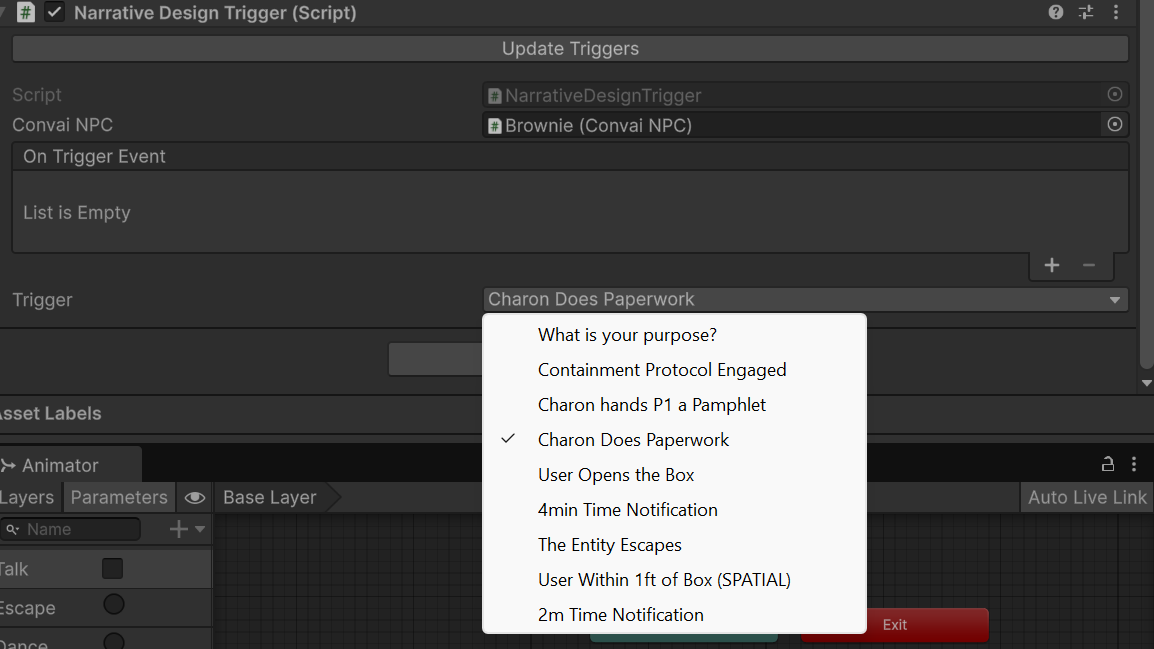Click the Convai NPC object picker icon

point(1115,125)
